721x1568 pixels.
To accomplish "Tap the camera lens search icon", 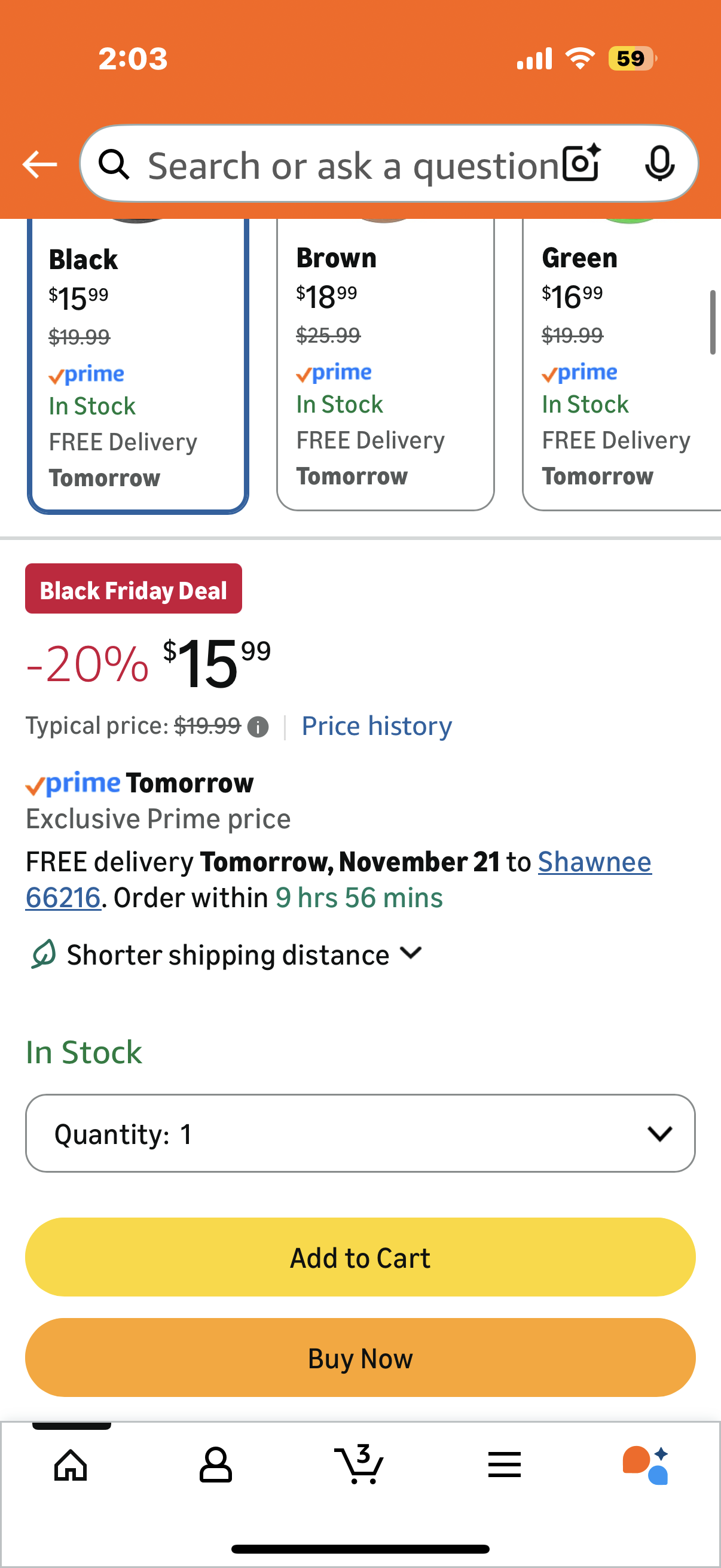I will pyautogui.click(x=581, y=163).
